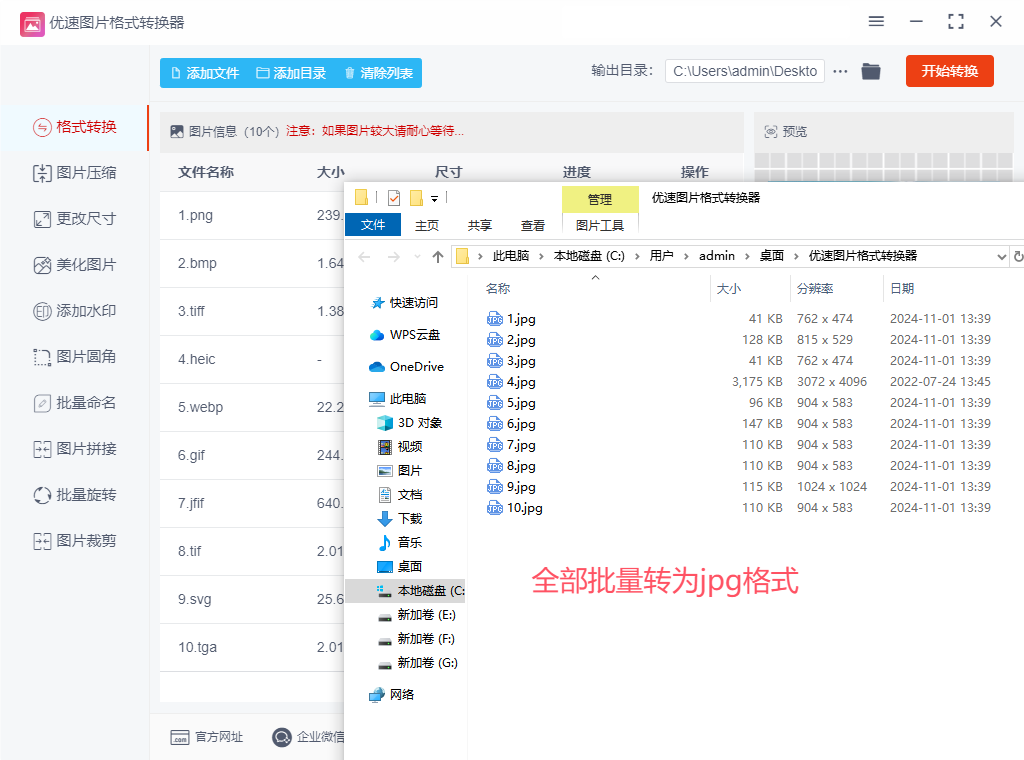Screen dimensions: 1024x760
Task: Click the 官方网址 official website icon
Action: pyautogui.click(x=180, y=737)
